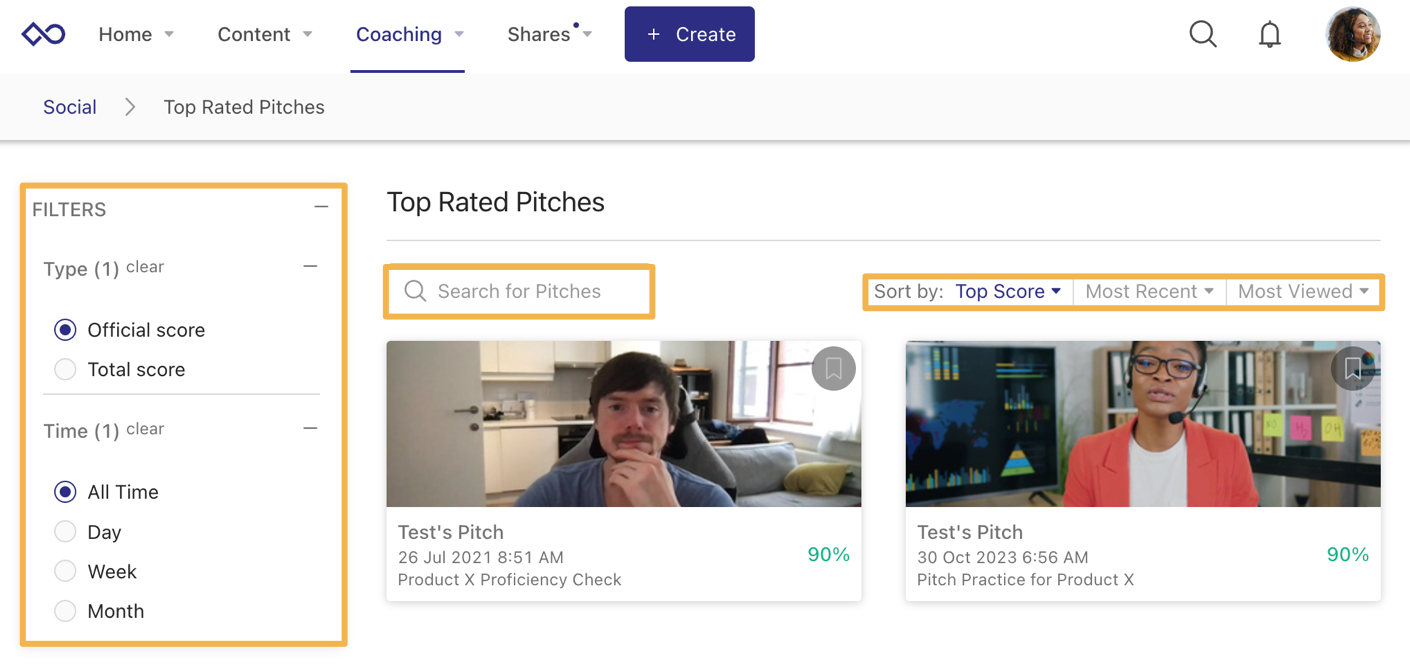Open the notifications bell
Screen dimensions: 1410x672
(x=1269, y=35)
